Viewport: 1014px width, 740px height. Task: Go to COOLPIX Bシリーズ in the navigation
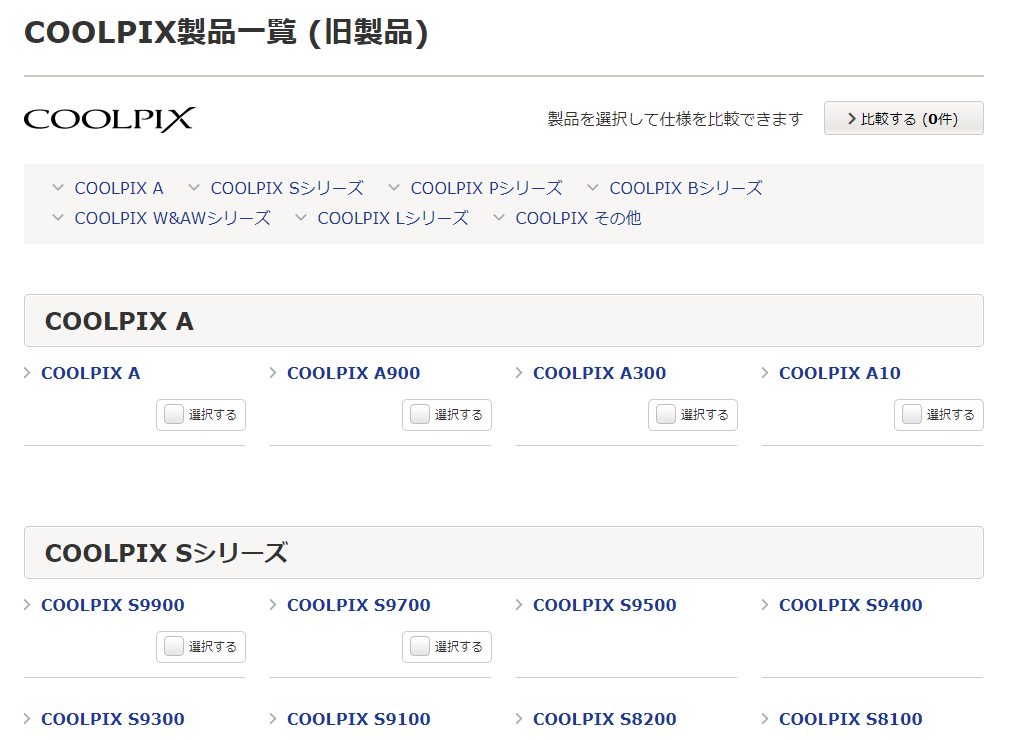(685, 188)
